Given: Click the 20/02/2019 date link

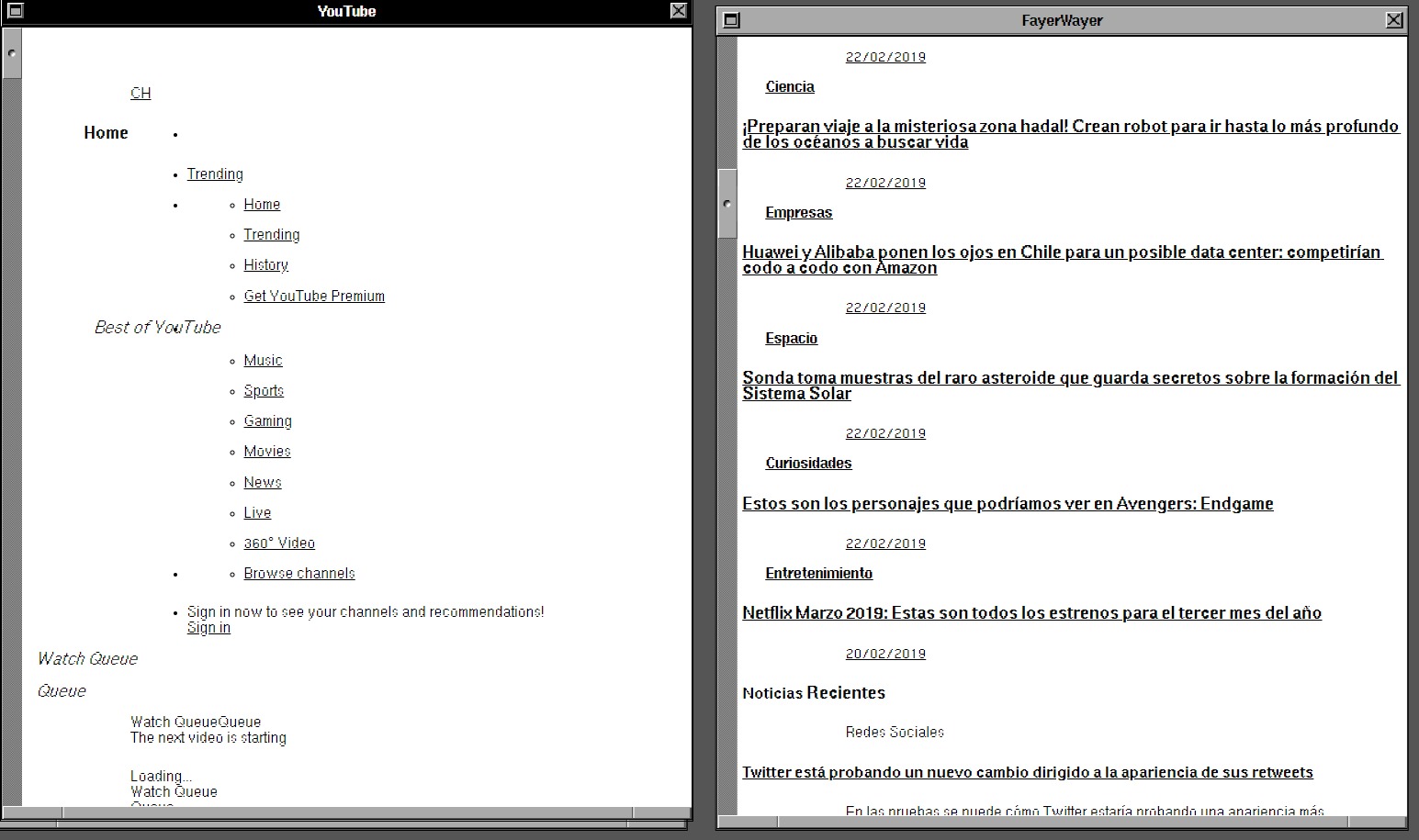Looking at the screenshot, I should tap(885, 654).
